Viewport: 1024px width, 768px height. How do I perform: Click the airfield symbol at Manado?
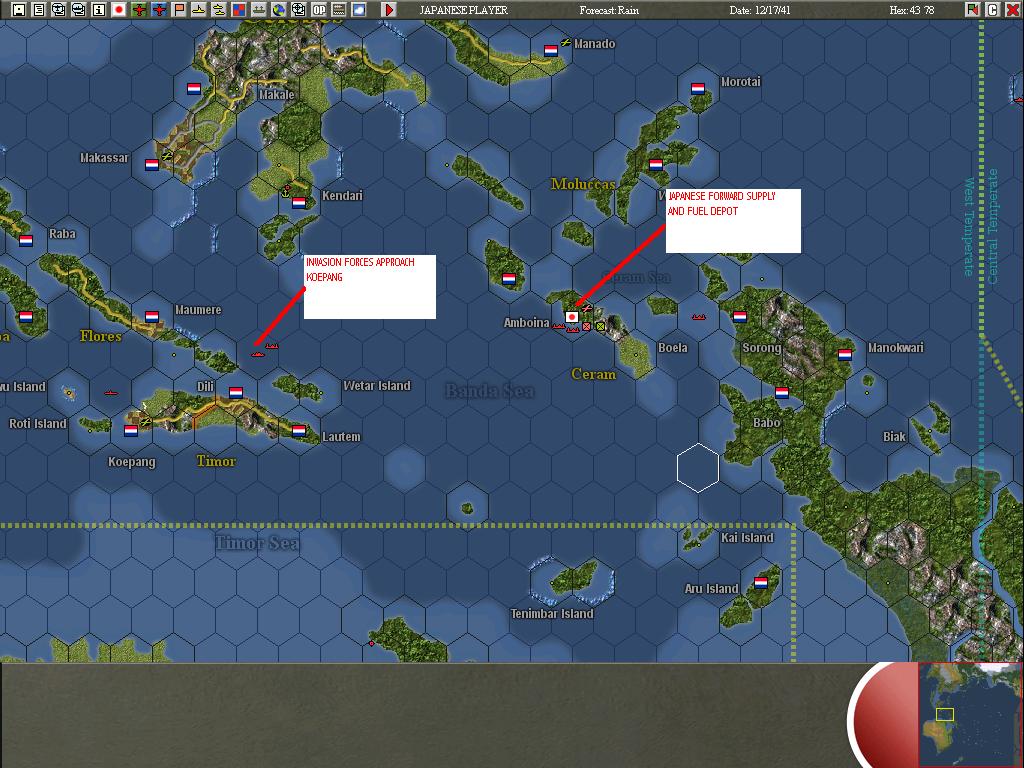(566, 43)
